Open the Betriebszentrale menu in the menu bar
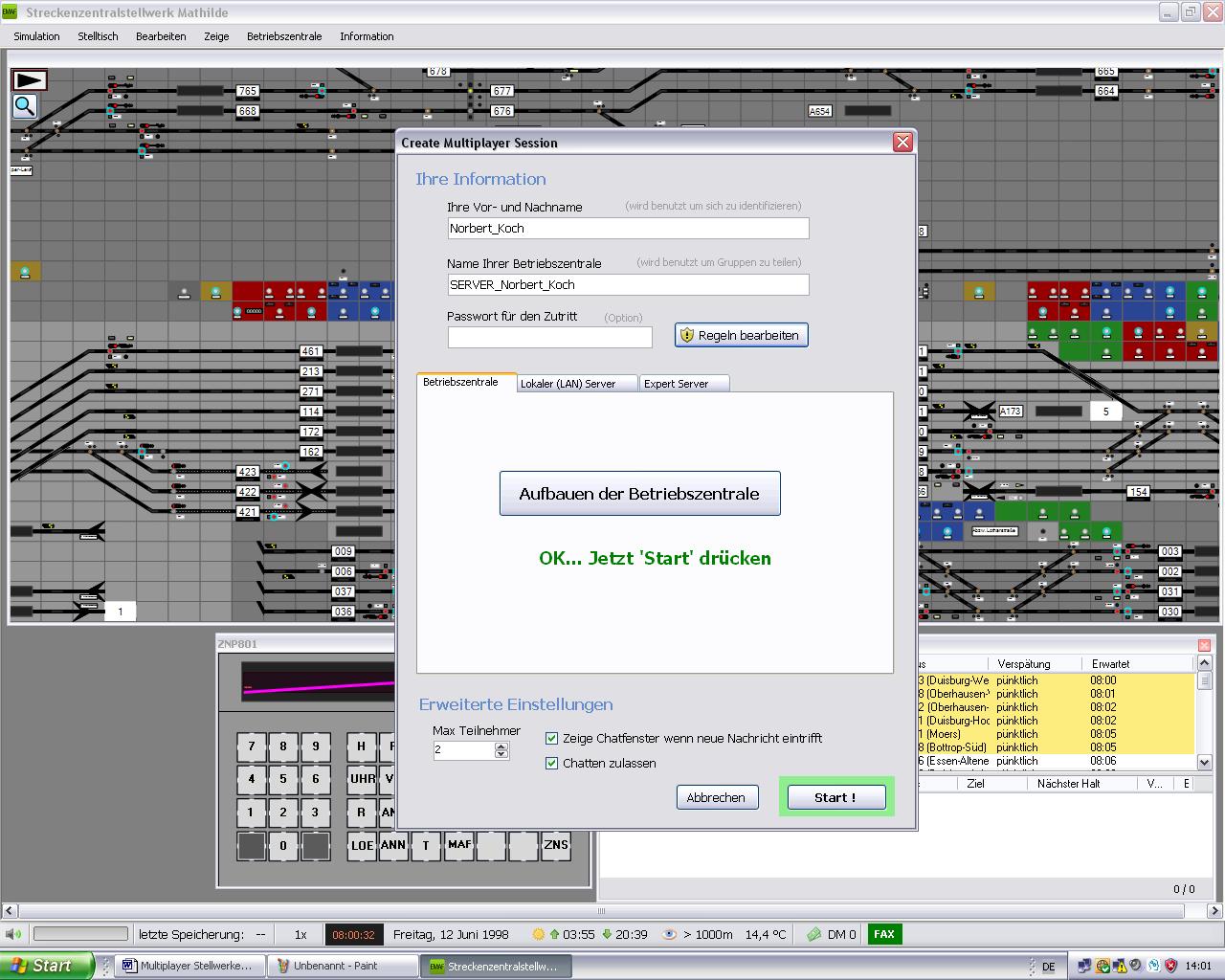This screenshot has height=980, width=1225. pos(284,36)
